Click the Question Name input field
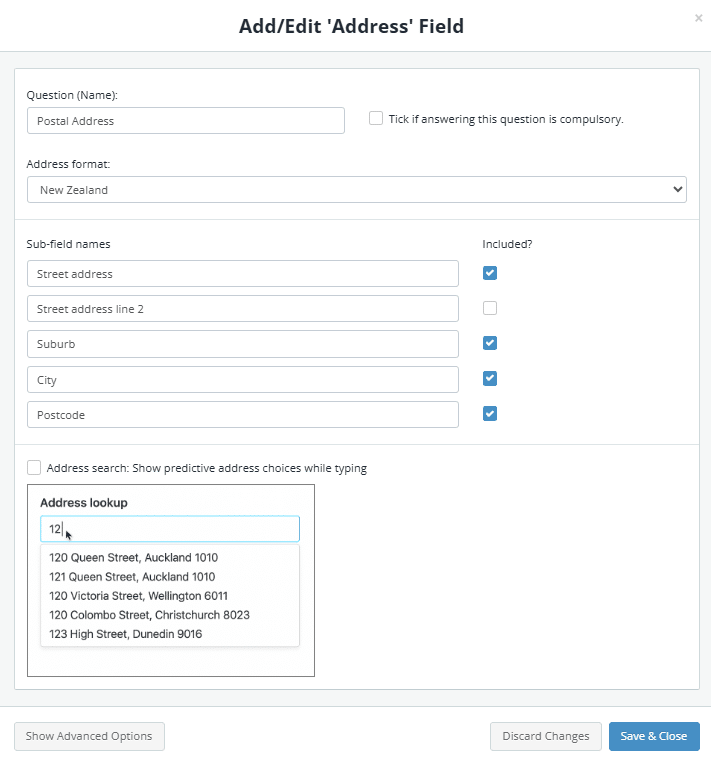The image size is (711, 760). click(186, 121)
